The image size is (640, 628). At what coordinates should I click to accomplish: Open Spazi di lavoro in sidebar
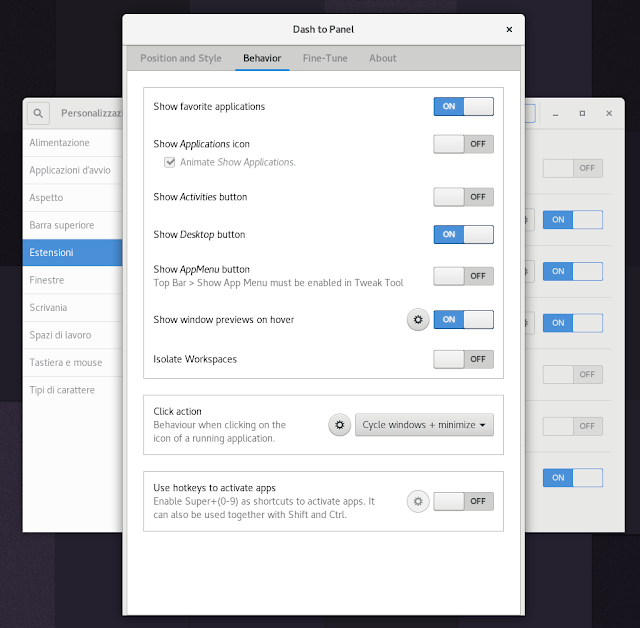point(73,335)
